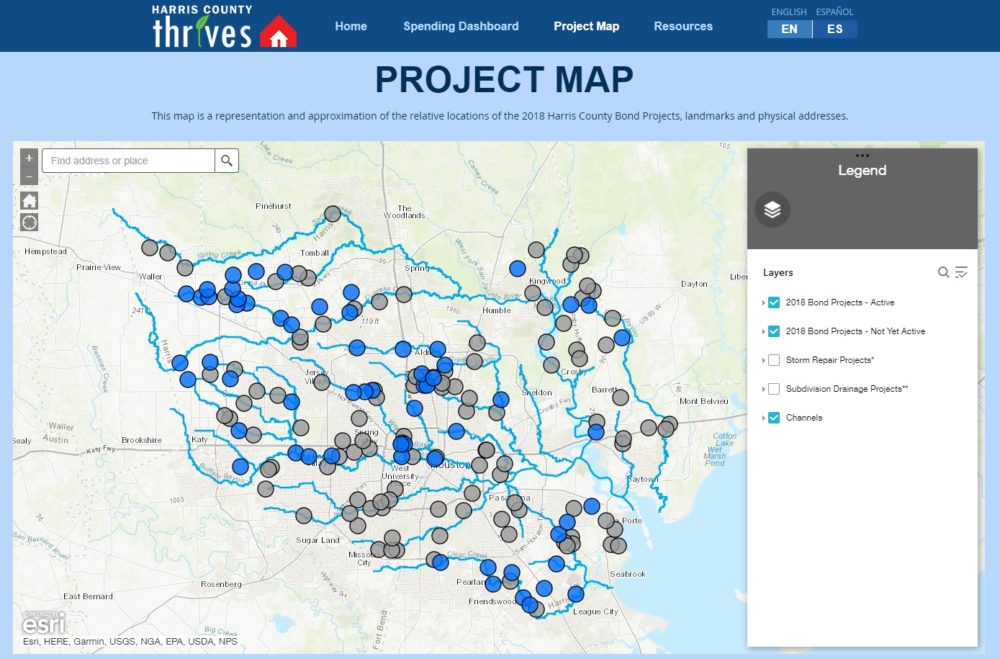Click the PROJECT MAP heading

(x=504, y=80)
